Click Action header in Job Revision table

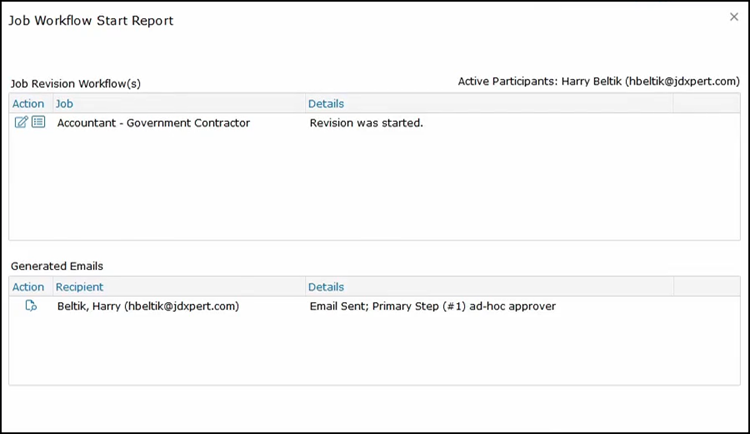pos(28,104)
